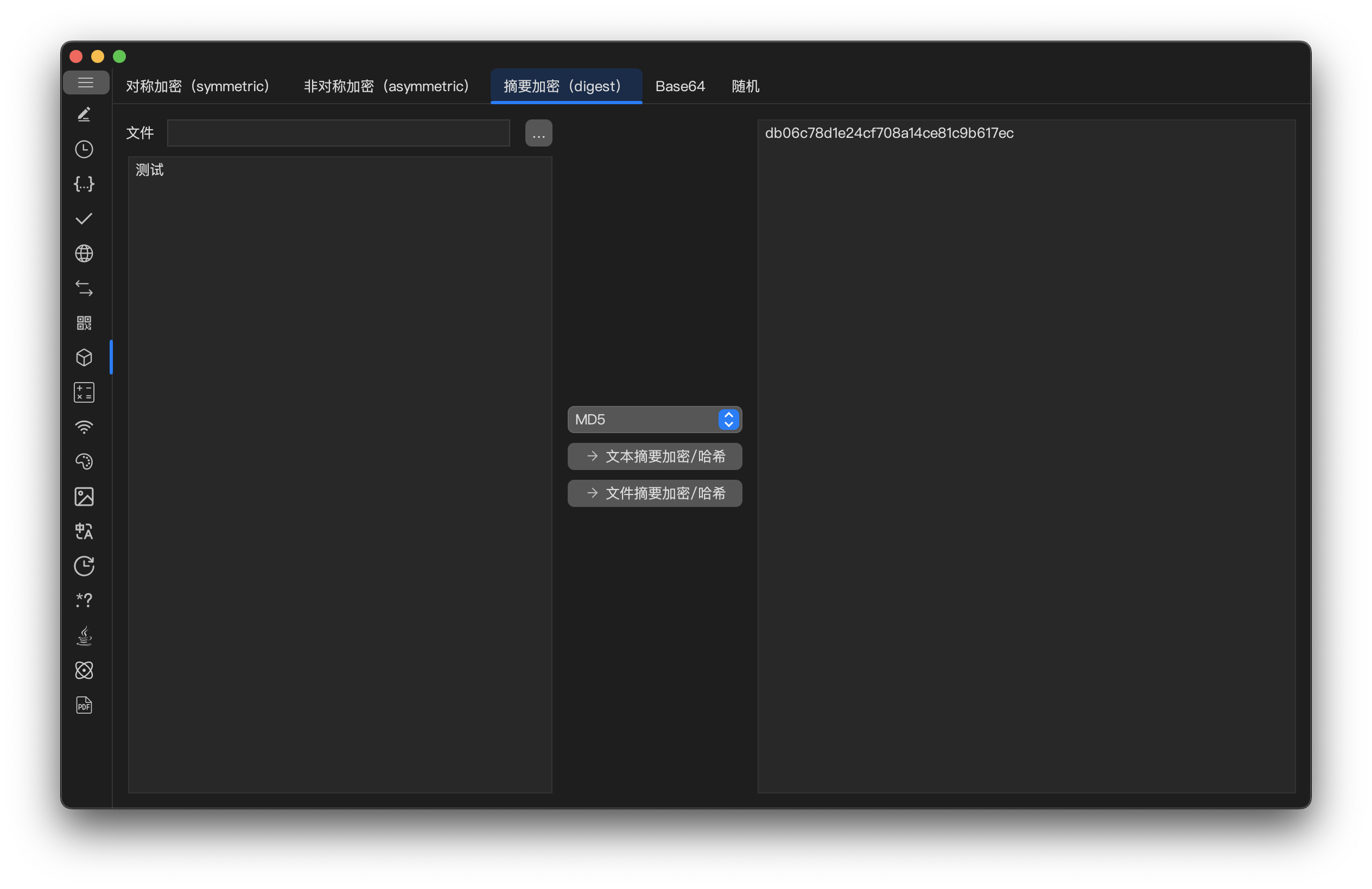
Task: Open the regex tool icon
Action: click(84, 600)
